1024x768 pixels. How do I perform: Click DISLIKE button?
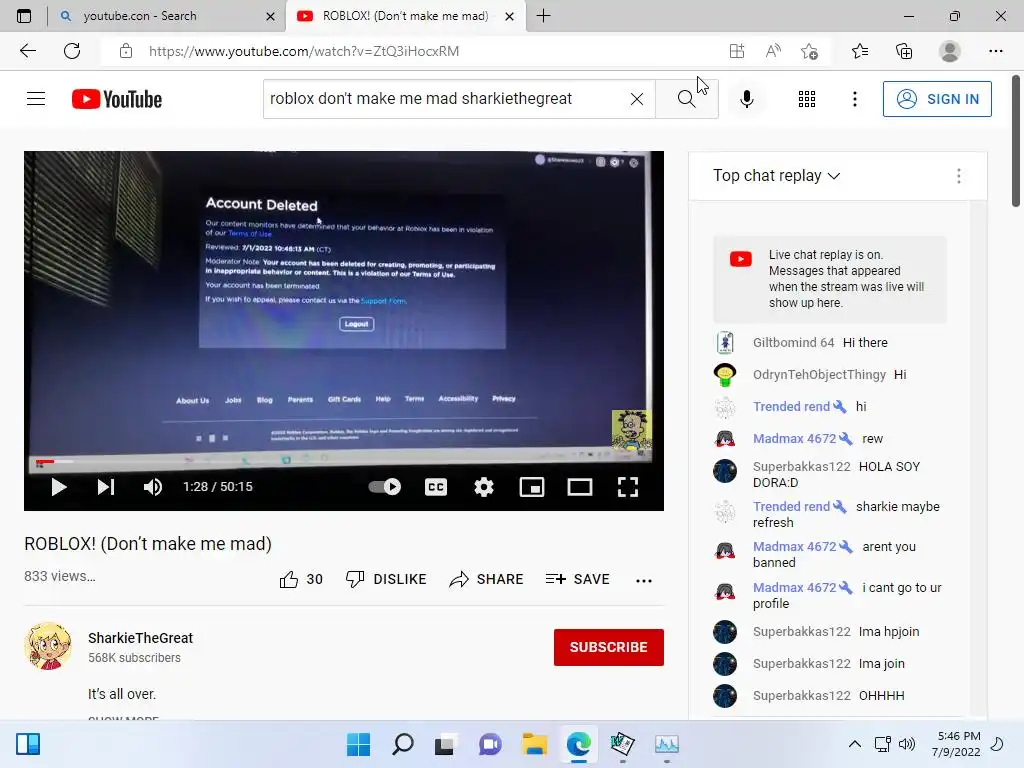click(x=386, y=579)
